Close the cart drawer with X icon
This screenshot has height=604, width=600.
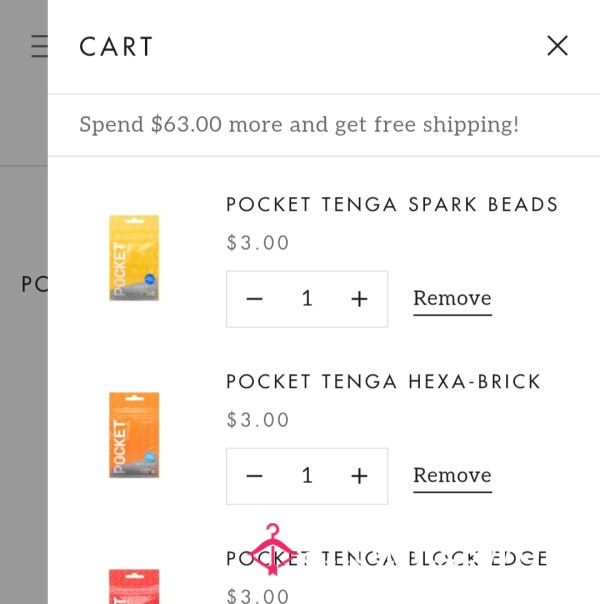click(x=557, y=46)
